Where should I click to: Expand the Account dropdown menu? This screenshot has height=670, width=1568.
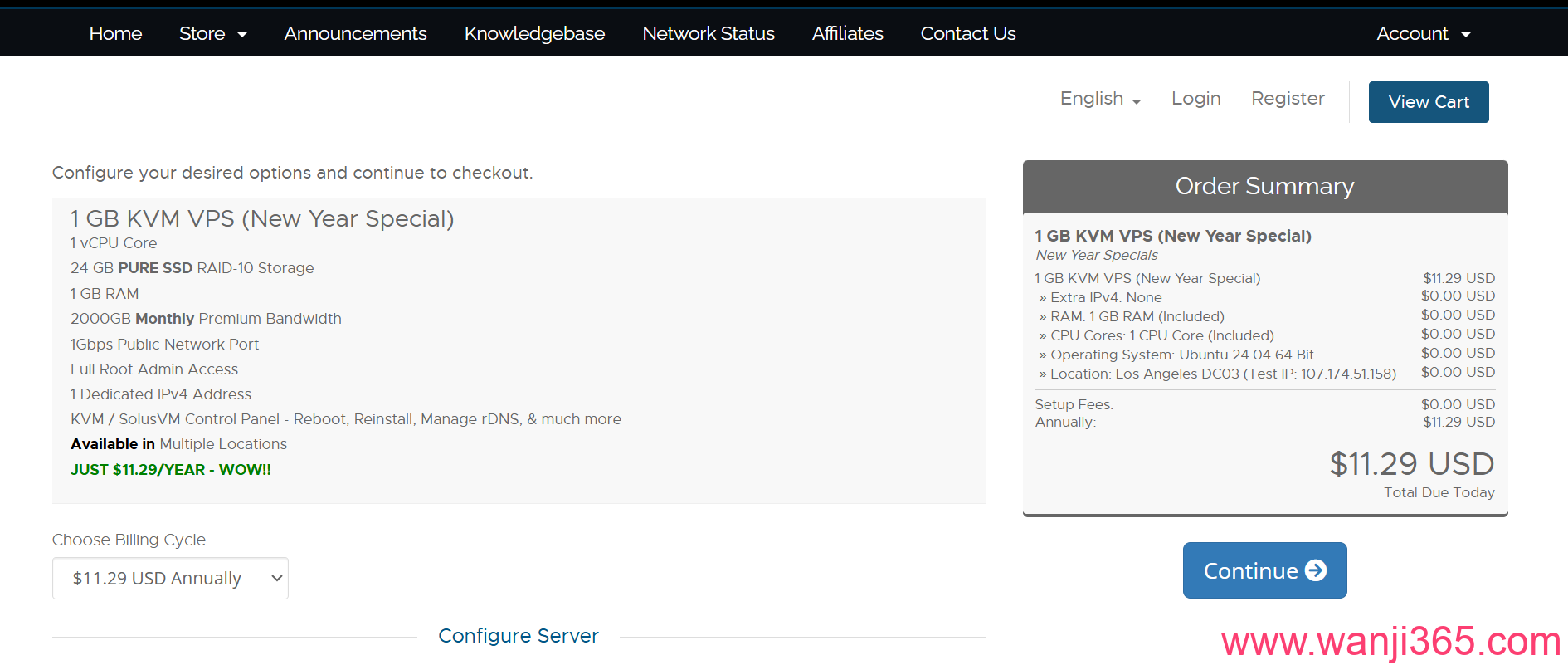click(1423, 33)
